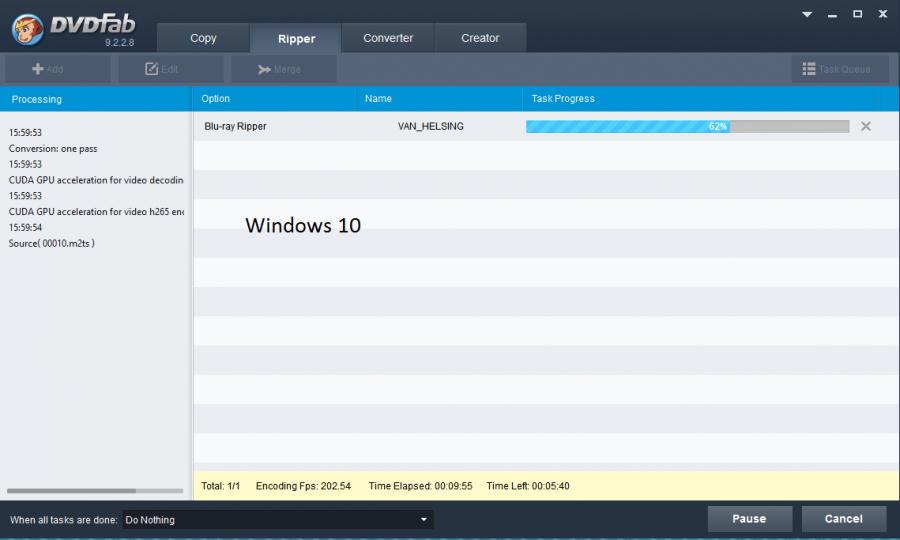
Task: Close the DVDFab window
Action: [x=883, y=14]
